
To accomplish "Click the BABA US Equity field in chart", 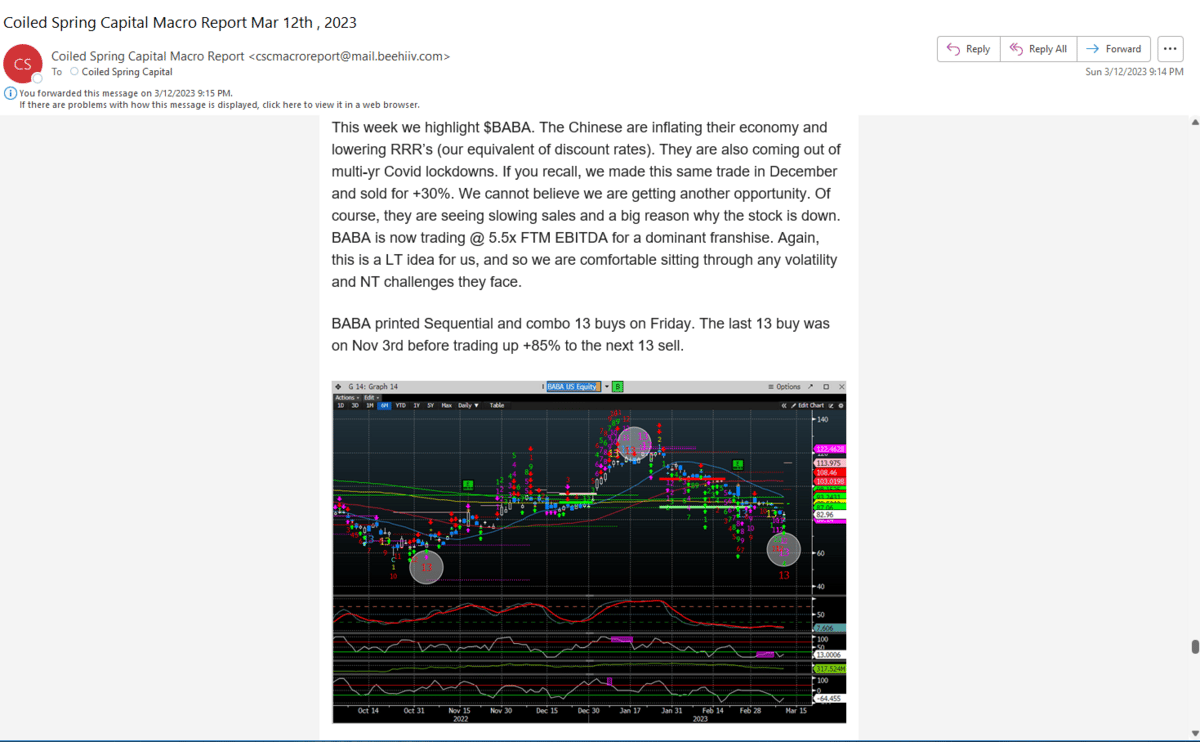I will (574, 386).
